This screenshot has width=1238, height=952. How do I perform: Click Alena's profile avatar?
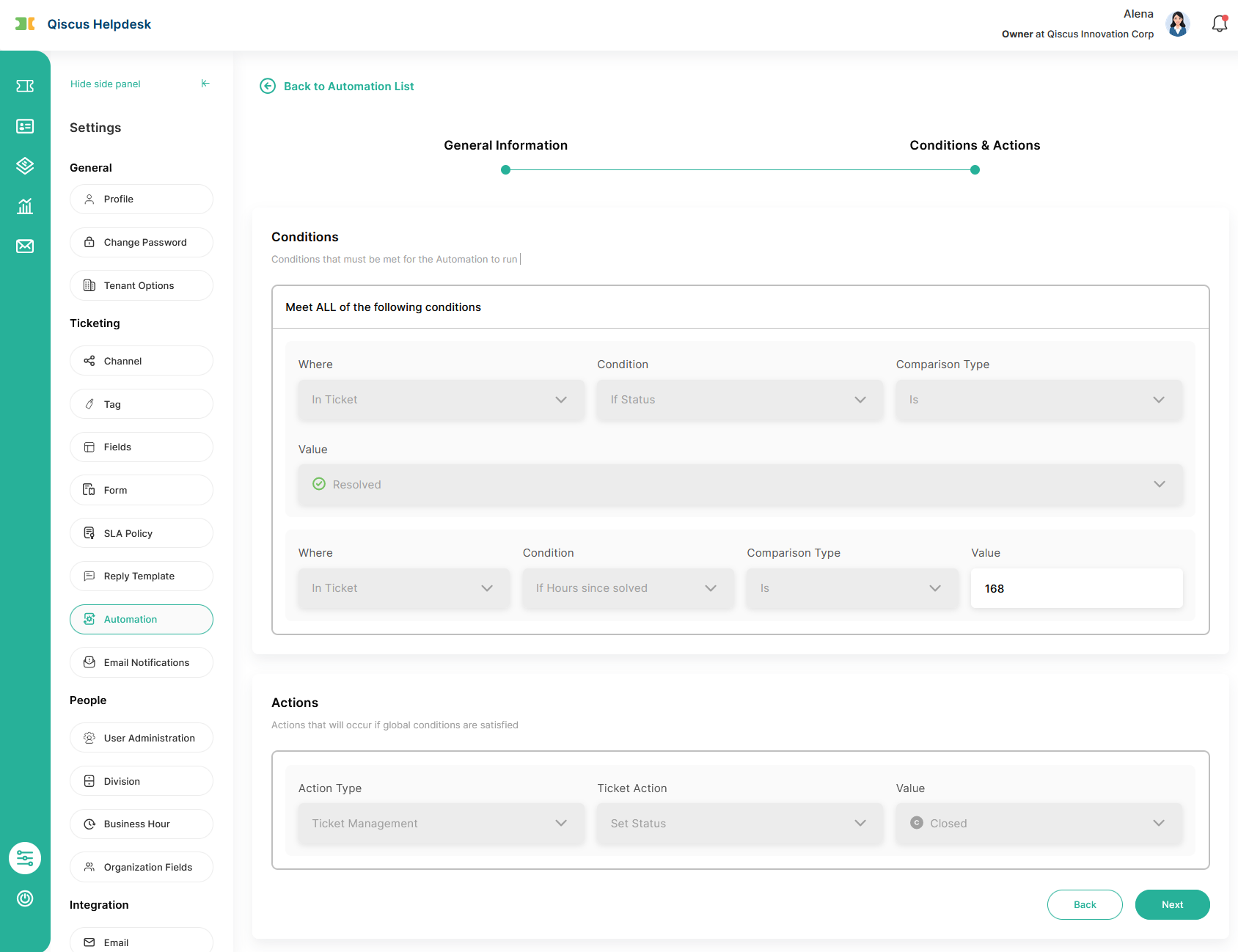point(1178,24)
